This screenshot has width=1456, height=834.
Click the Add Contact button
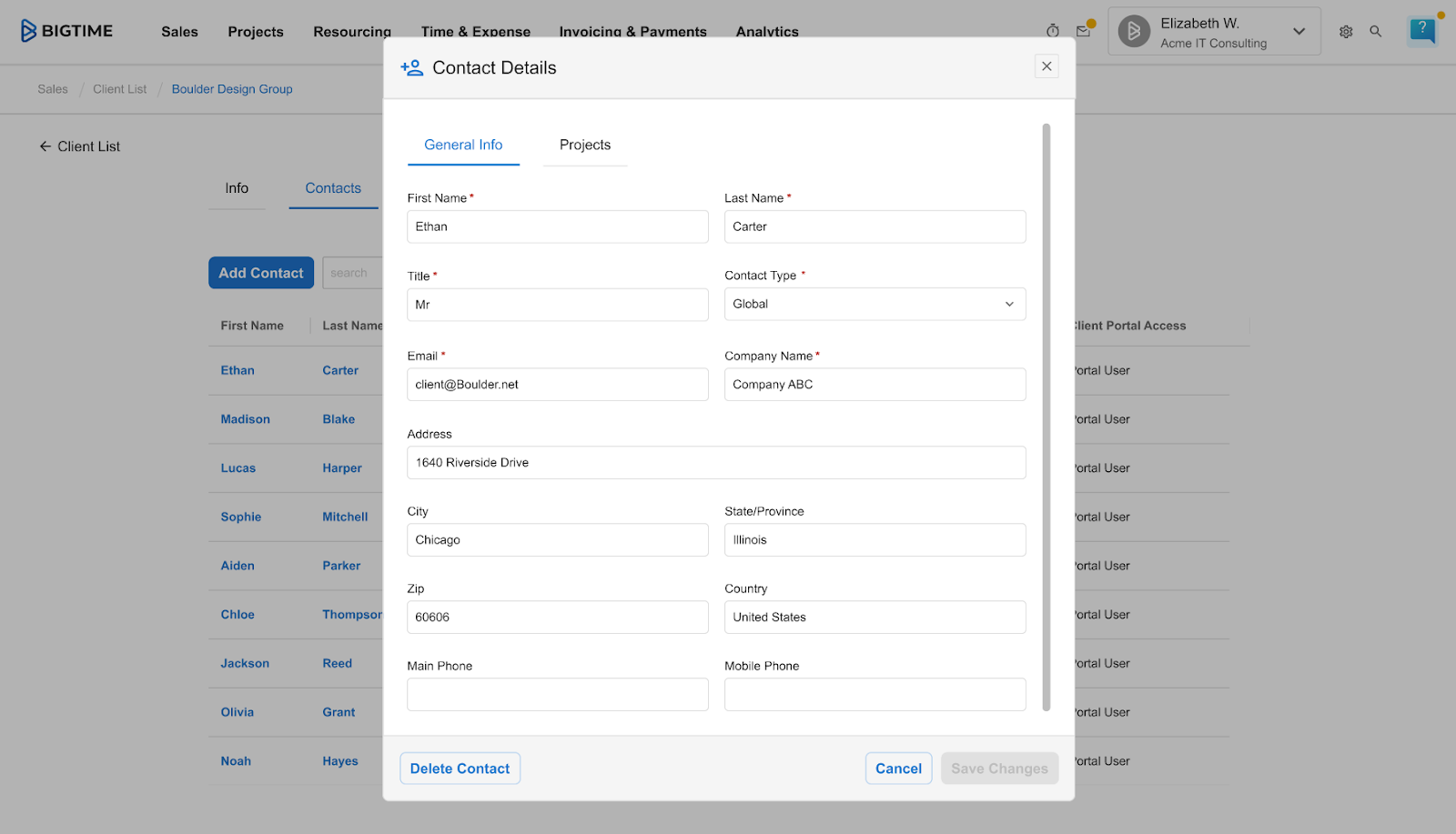pyautogui.click(x=260, y=272)
